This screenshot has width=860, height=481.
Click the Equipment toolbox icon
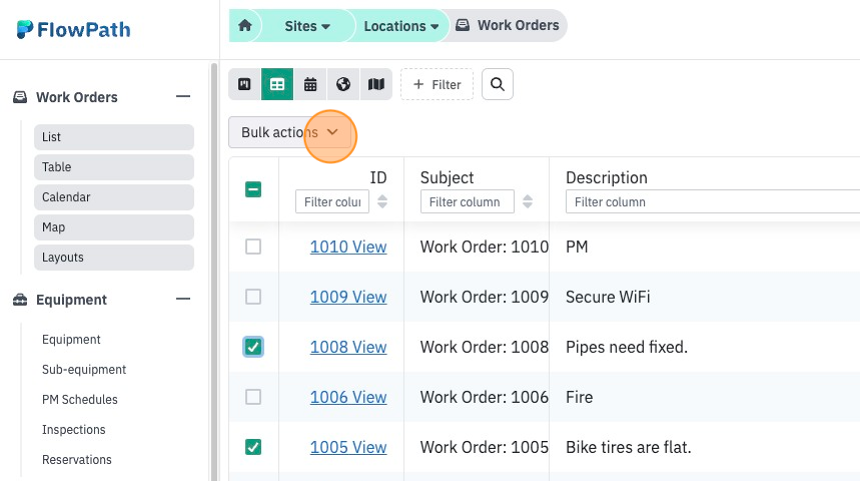coord(20,299)
